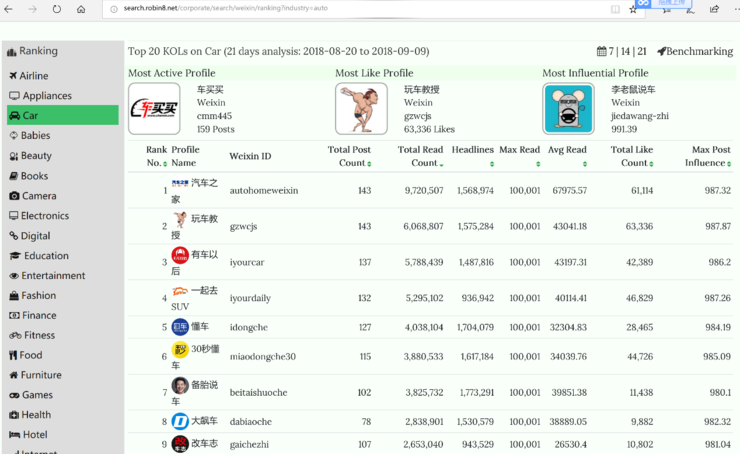
Task: Reload the page with refresh icon
Action: click(57, 9)
